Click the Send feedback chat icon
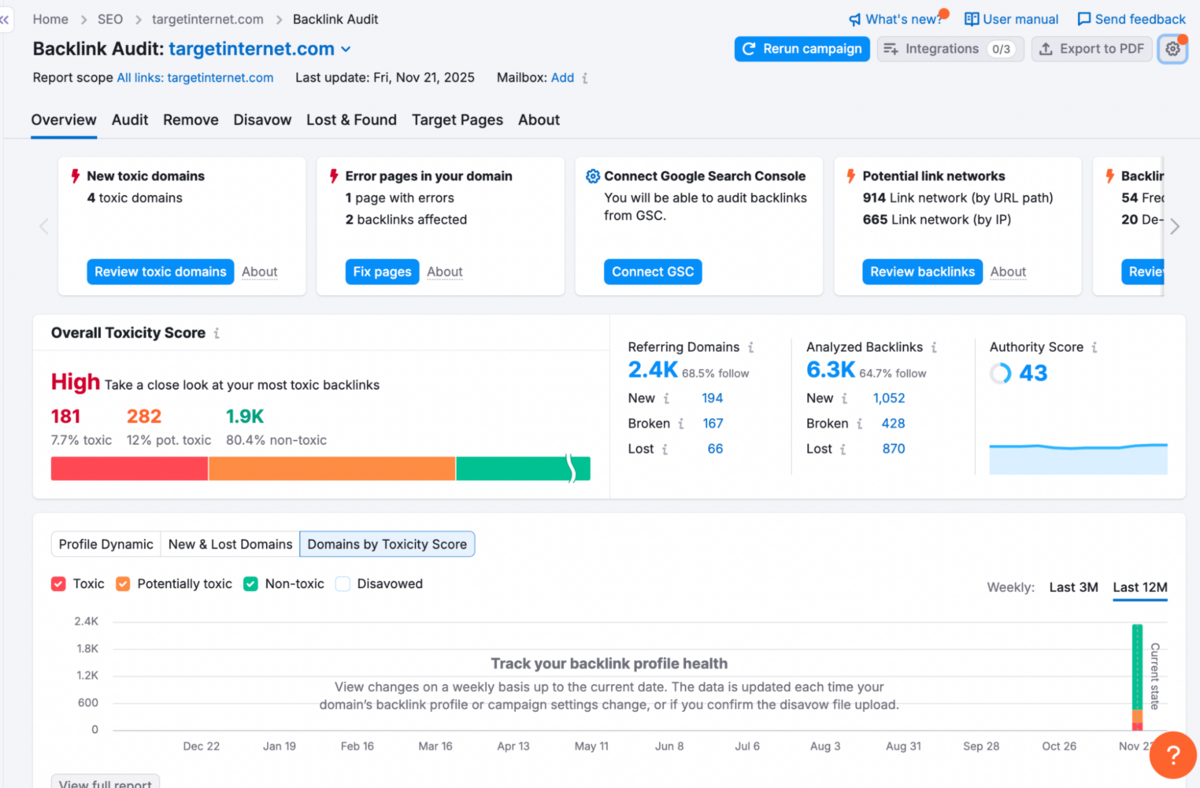The height and width of the screenshot is (788, 1200). click(1083, 19)
